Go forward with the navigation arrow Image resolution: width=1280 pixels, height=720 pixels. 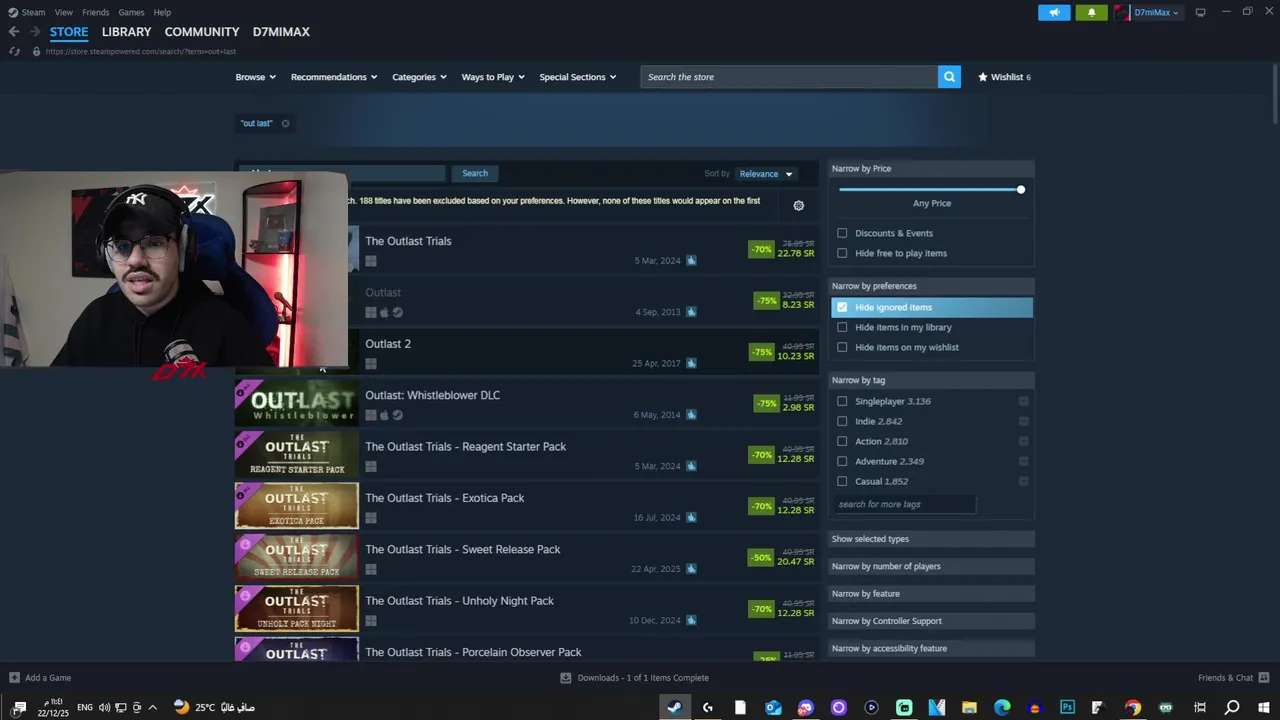(x=35, y=32)
